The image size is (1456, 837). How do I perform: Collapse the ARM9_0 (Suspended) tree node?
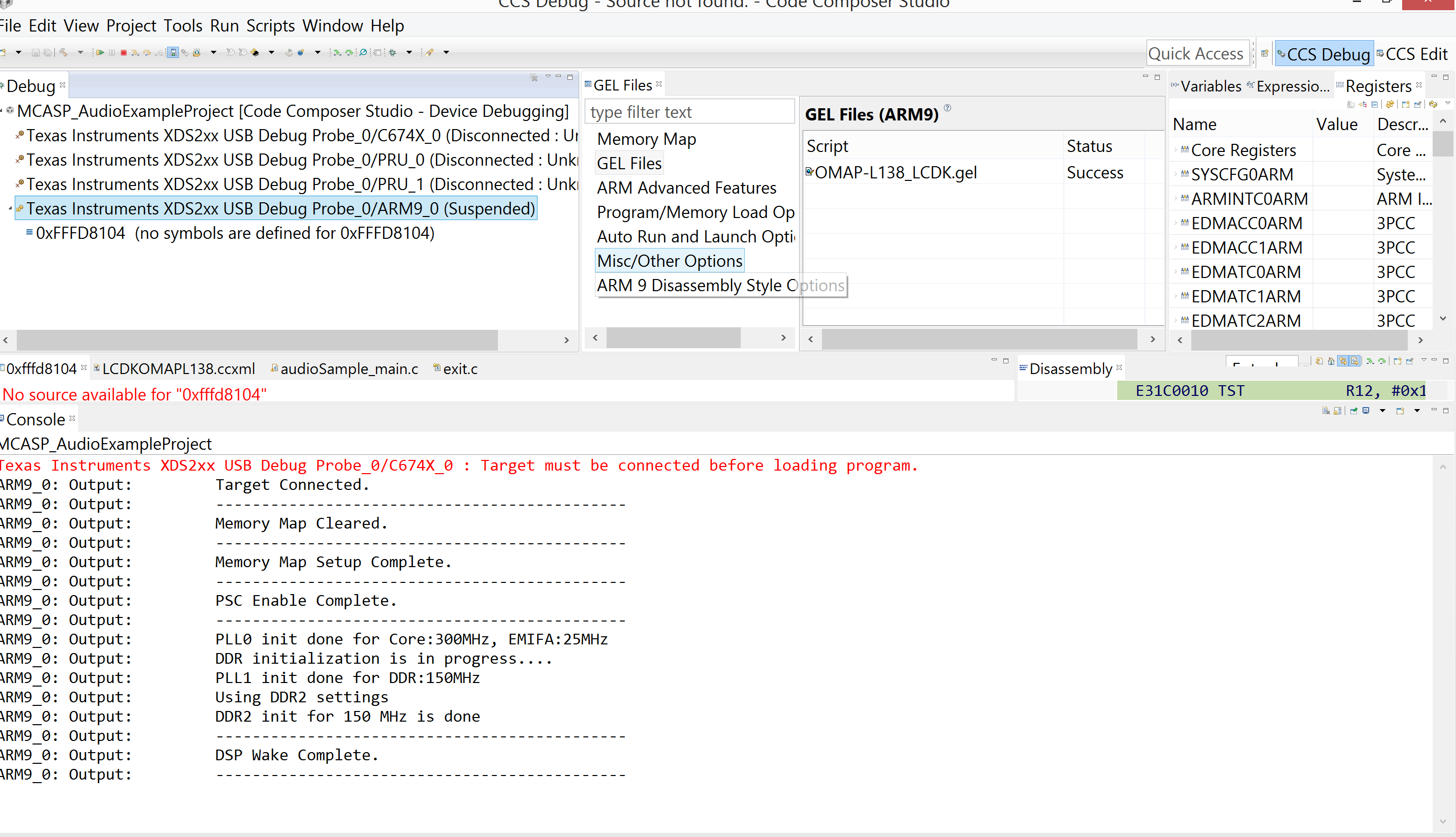point(10,209)
